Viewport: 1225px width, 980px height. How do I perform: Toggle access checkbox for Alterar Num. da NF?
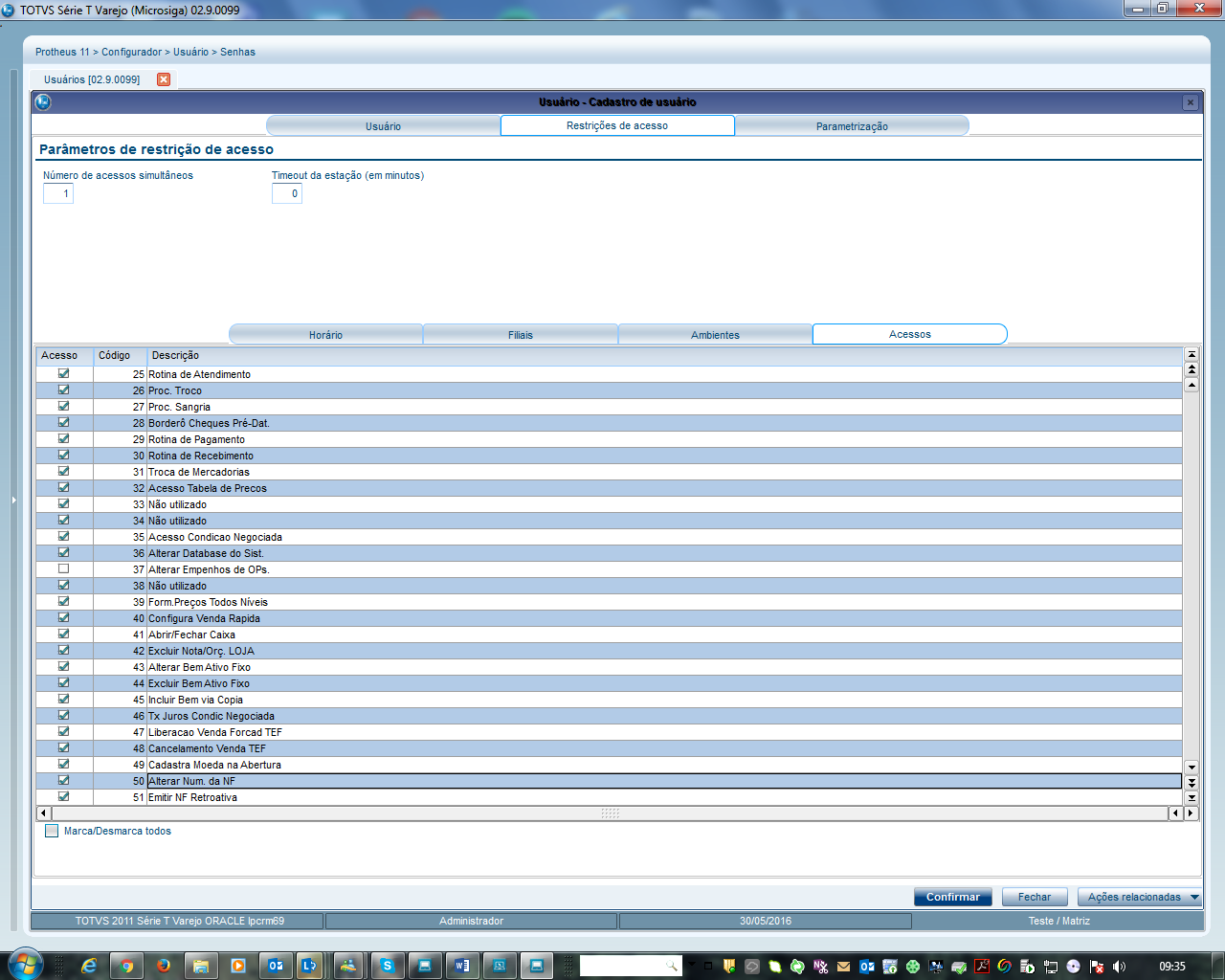64,781
